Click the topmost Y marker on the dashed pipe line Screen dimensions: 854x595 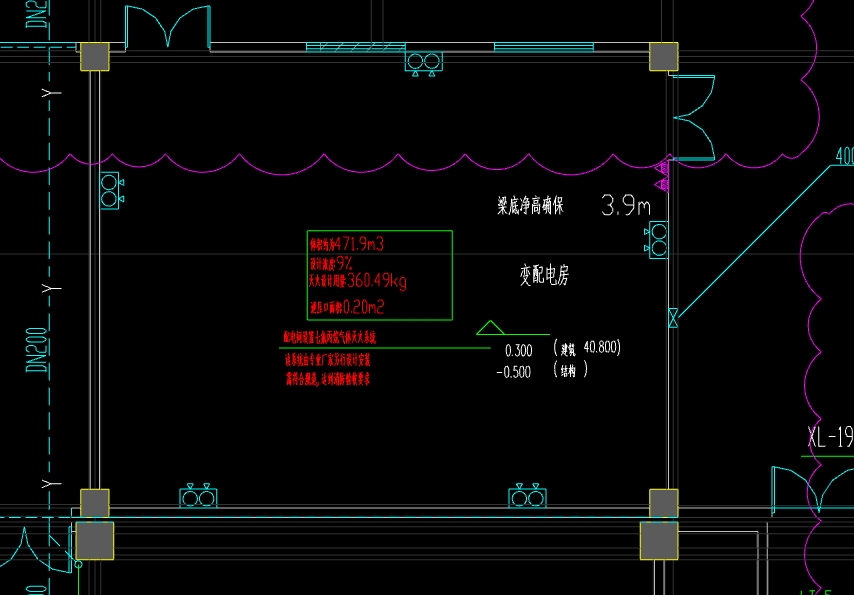[x=53, y=93]
